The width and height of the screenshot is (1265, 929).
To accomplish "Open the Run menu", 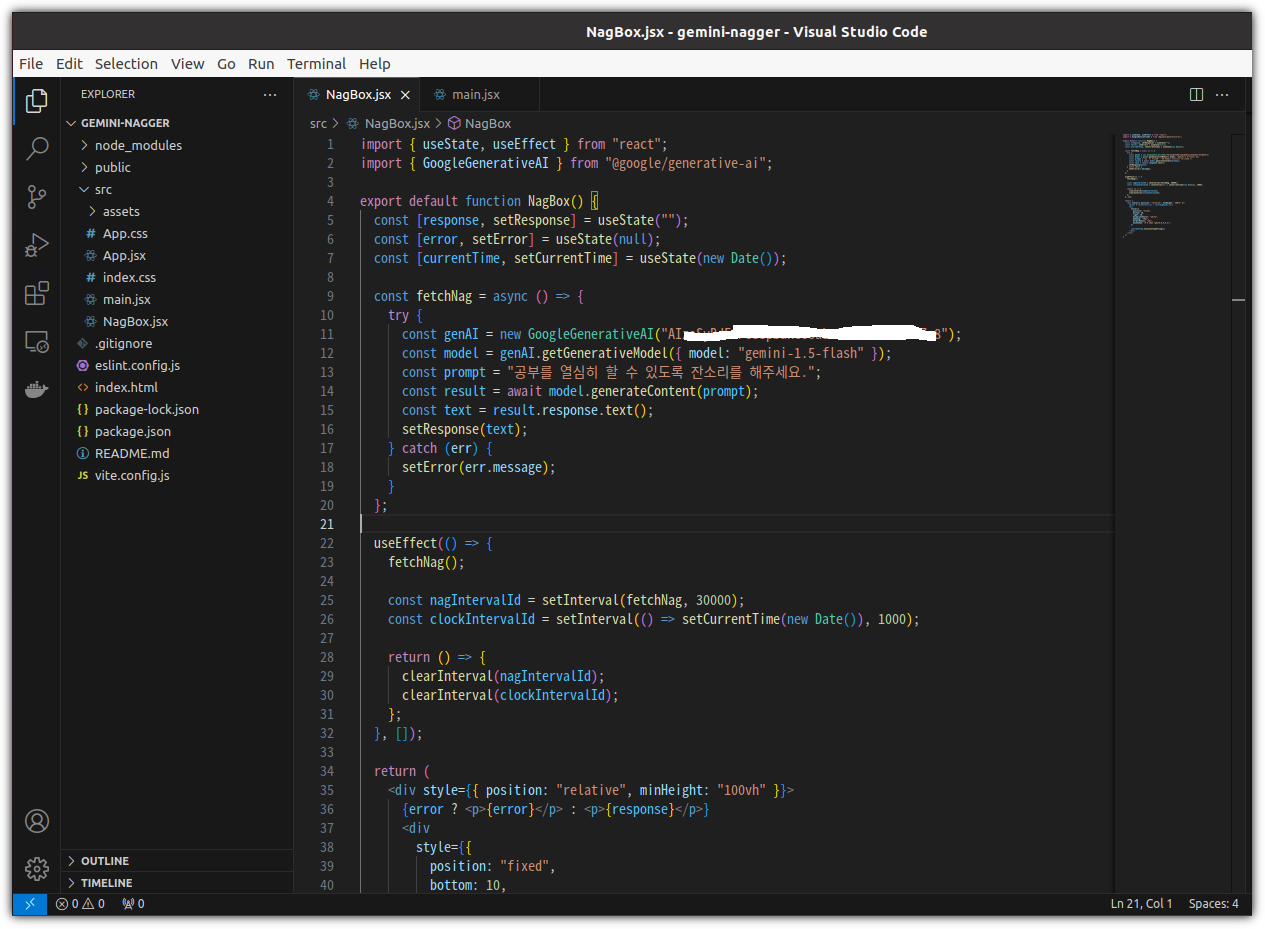I will point(261,63).
